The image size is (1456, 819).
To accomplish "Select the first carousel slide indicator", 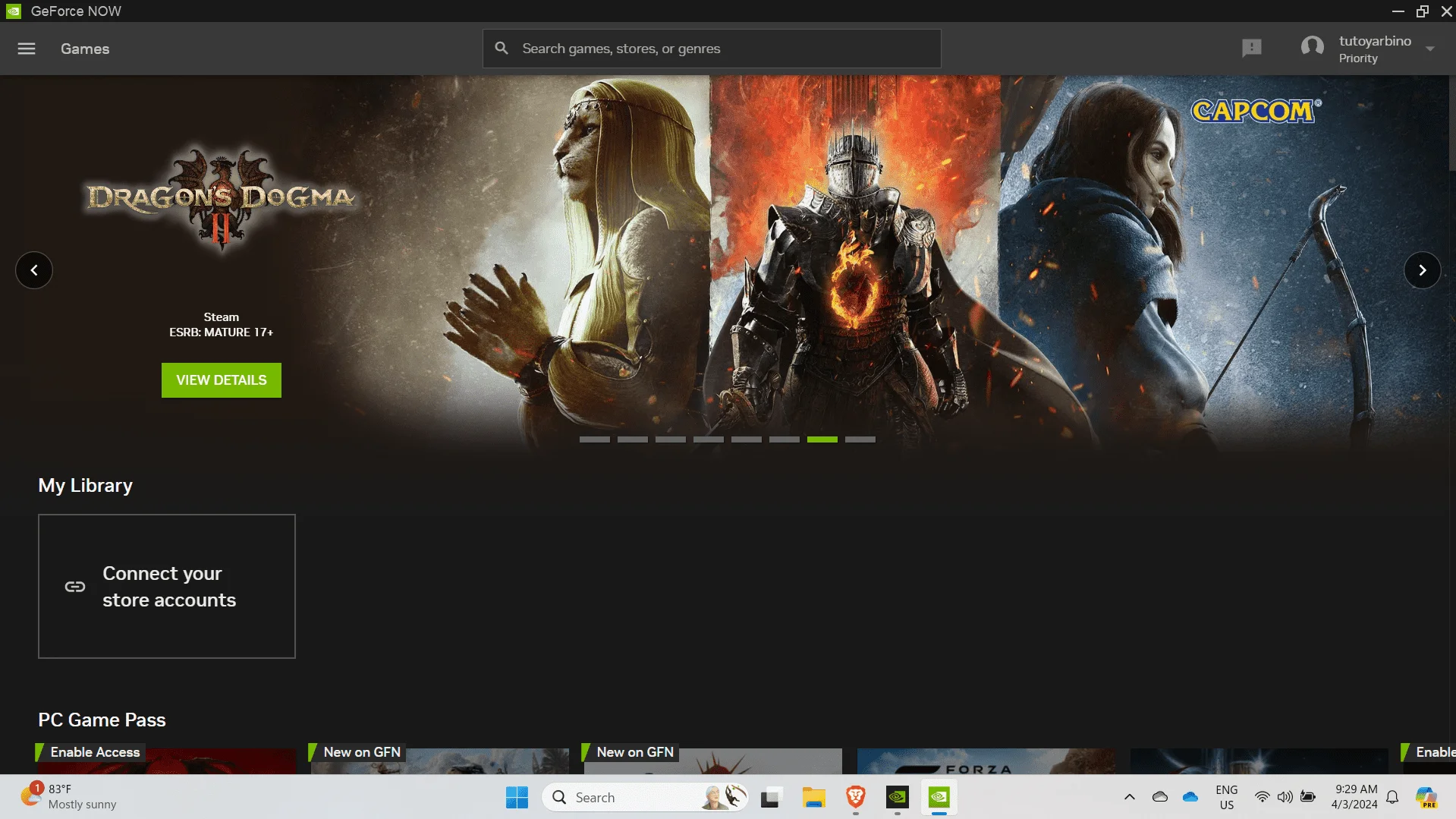I will (595, 439).
